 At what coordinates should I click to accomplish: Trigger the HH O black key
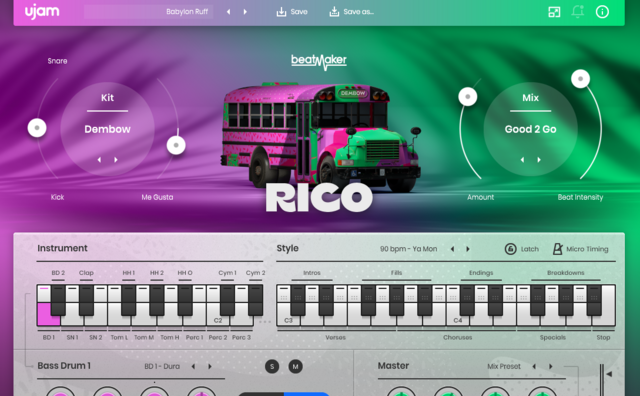point(185,300)
